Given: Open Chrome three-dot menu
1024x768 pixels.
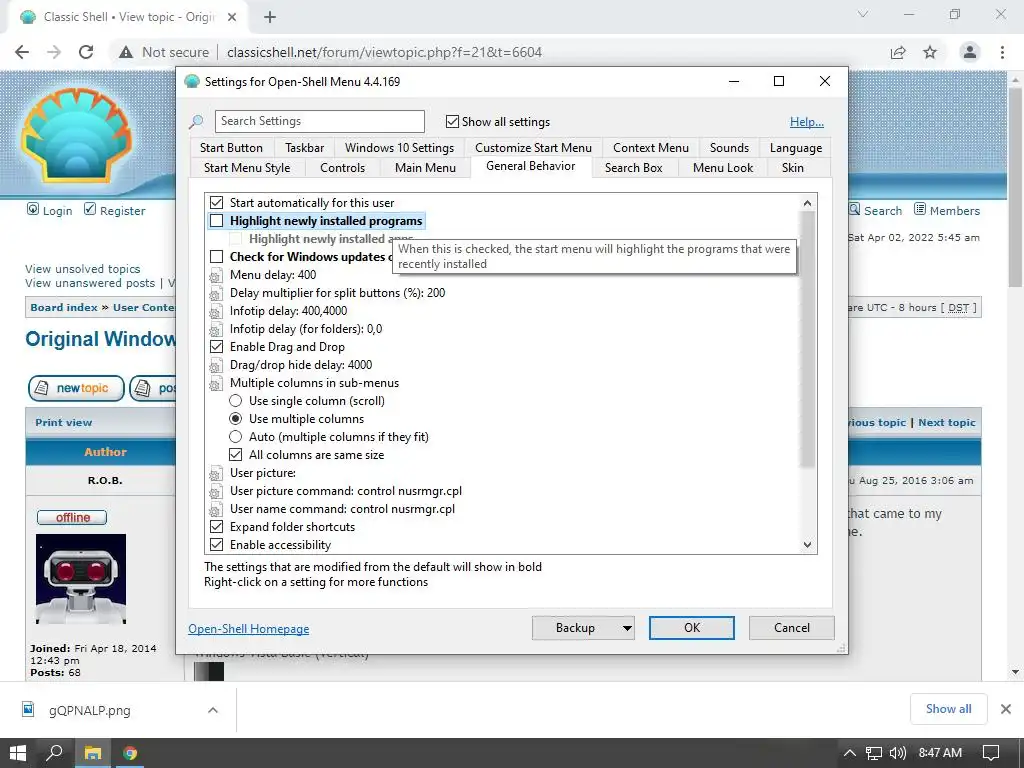Looking at the screenshot, I should point(1002,52).
